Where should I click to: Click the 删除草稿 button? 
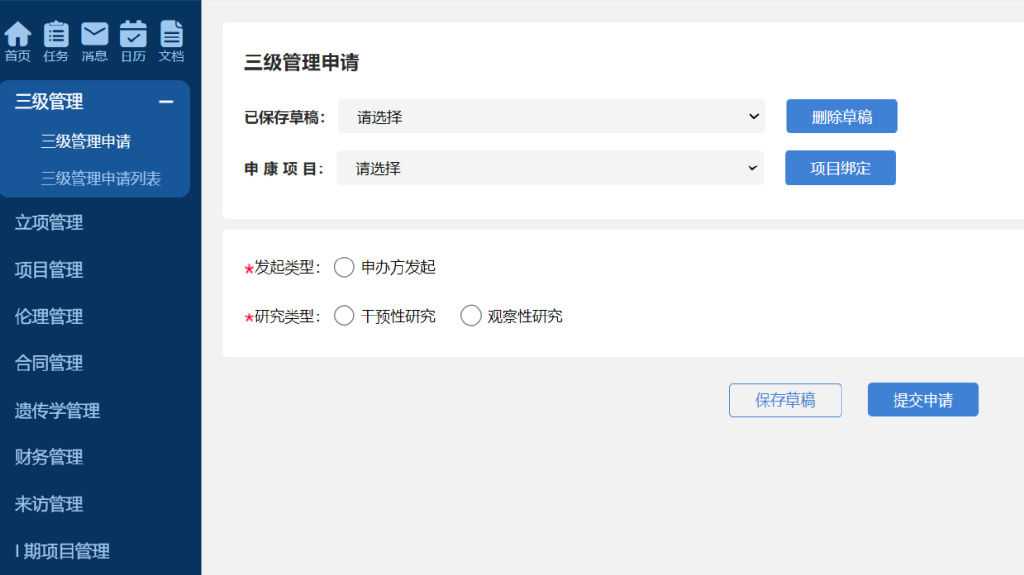click(841, 117)
